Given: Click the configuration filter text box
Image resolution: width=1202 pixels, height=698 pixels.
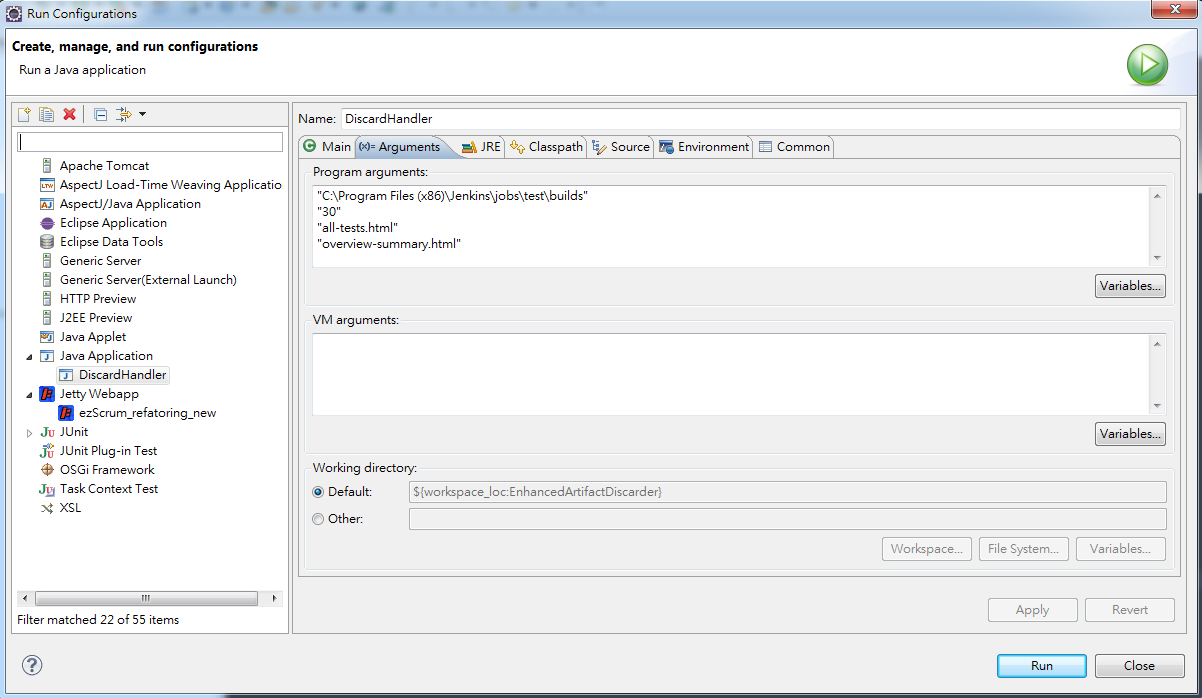Looking at the screenshot, I should click(151, 142).
